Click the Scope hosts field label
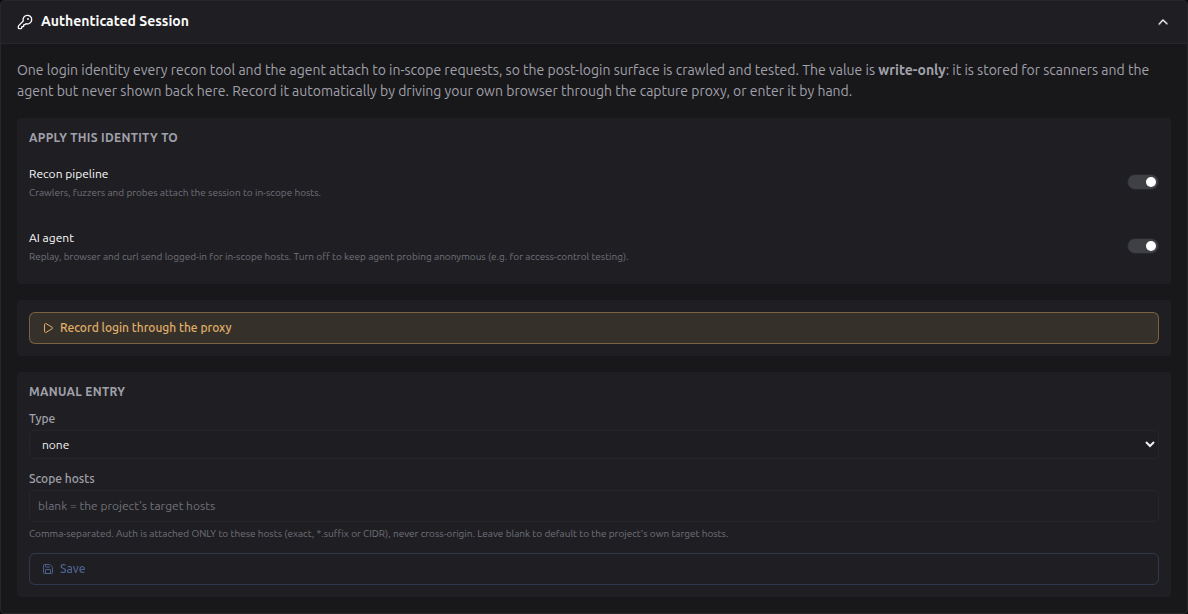1188x614 pixels. [61, 479]
